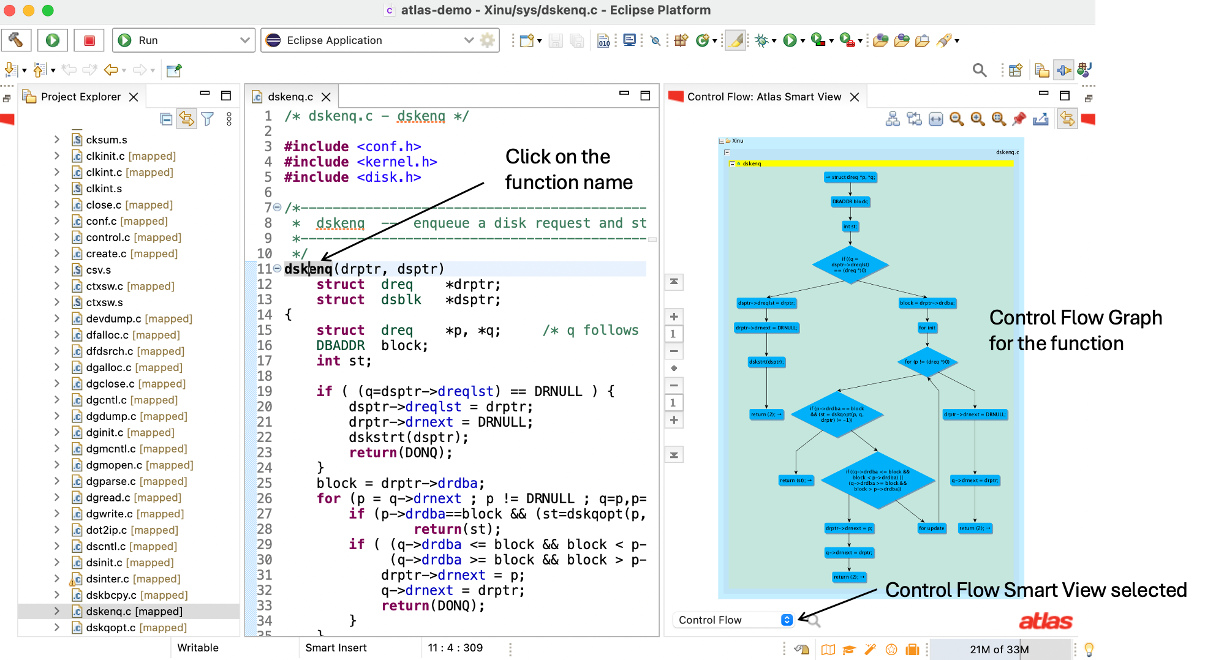1224x660 pixels.
Task: Click the yellow dskenq function header in graph
Action: pyautogui.click(x=869, y=162)
